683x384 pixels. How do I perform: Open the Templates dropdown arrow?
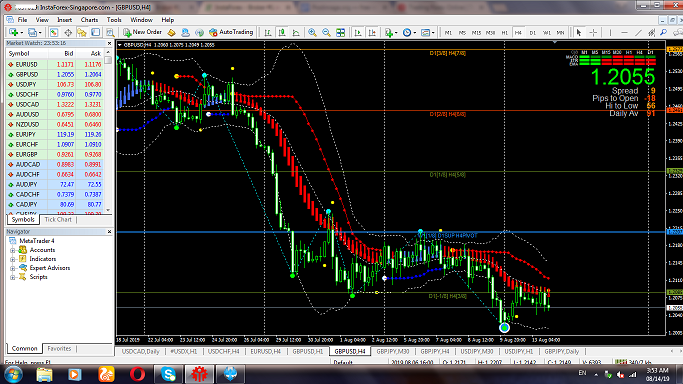433,33
